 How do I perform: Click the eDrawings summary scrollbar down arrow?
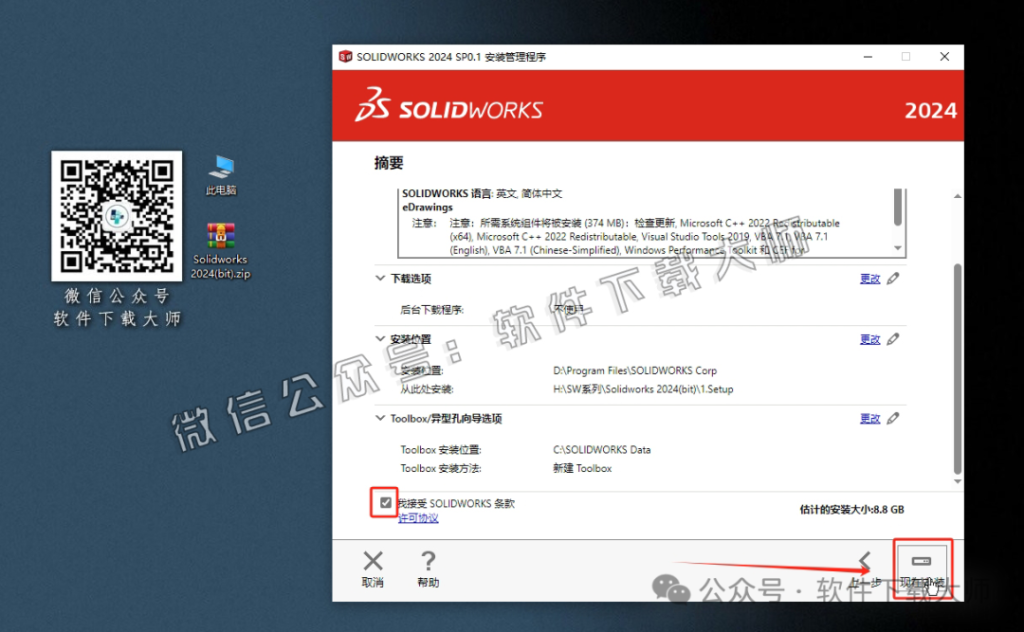coord(899,248)
